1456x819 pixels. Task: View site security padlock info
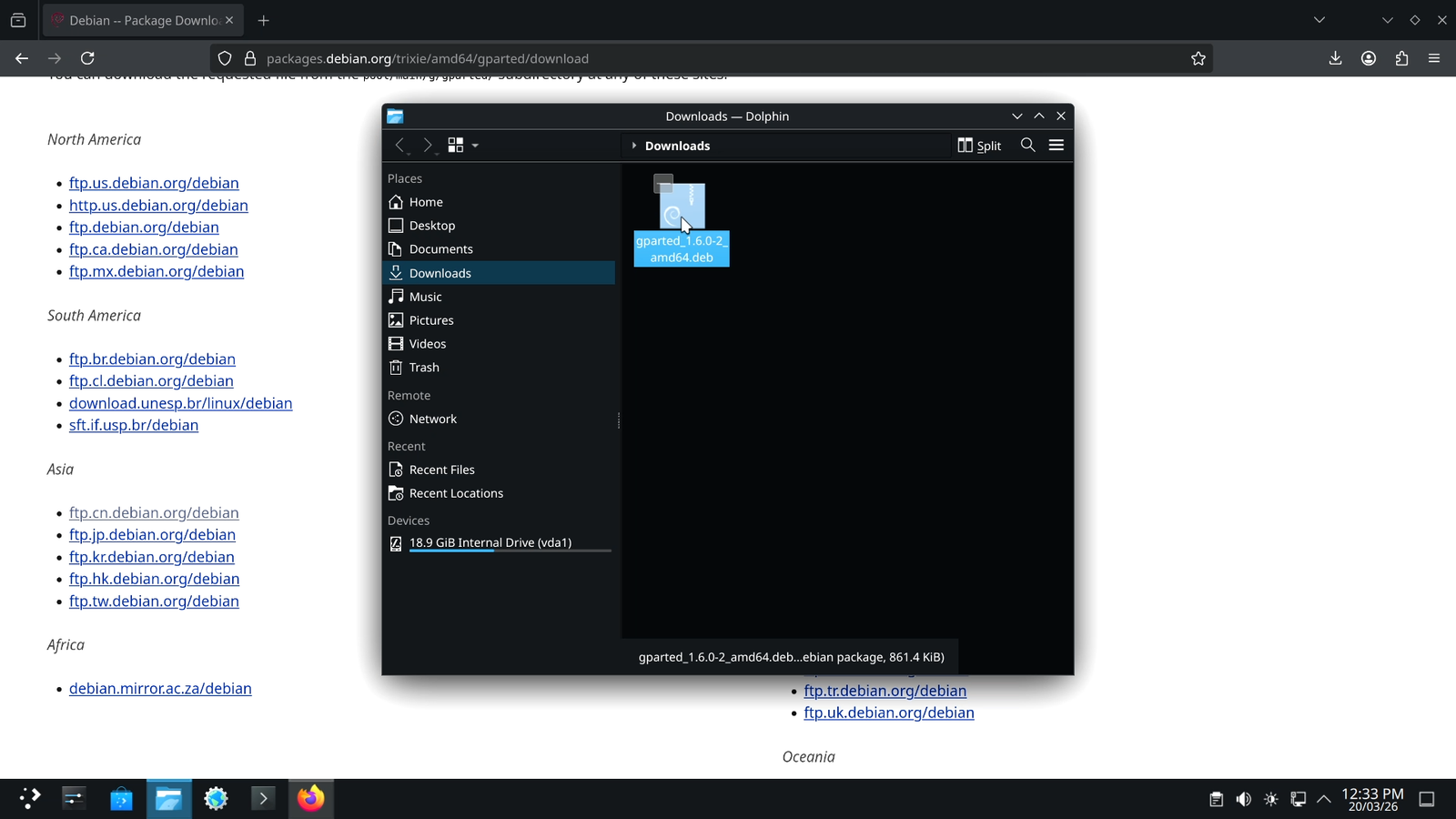pos(250,58)
